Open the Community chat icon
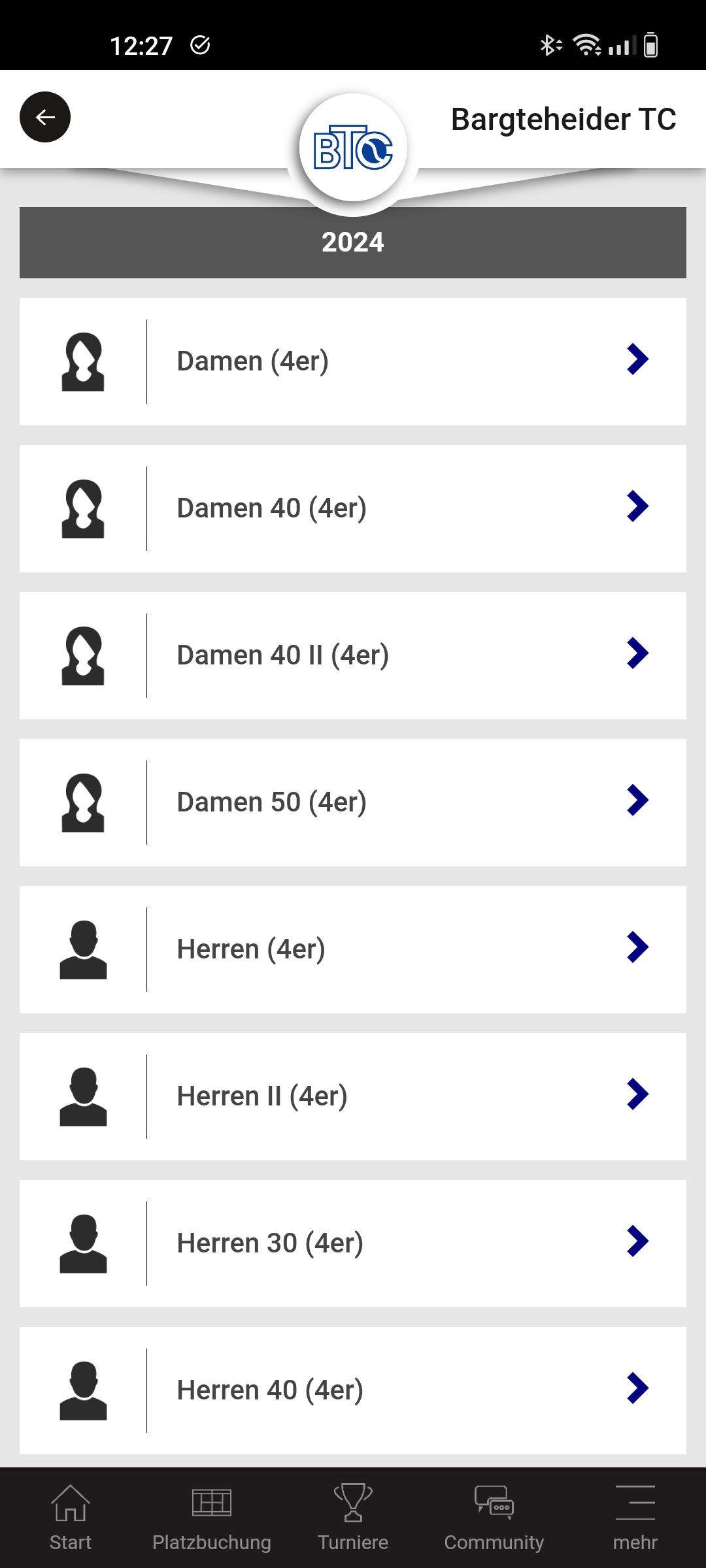This screenshot has height=1568, width=706. point(494,1503)
